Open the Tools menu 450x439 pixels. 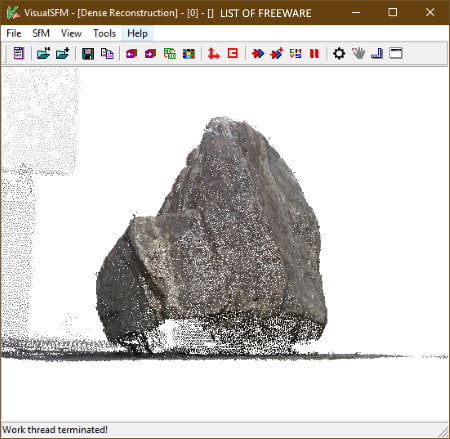pyautogui.click(x=104, y=33)
